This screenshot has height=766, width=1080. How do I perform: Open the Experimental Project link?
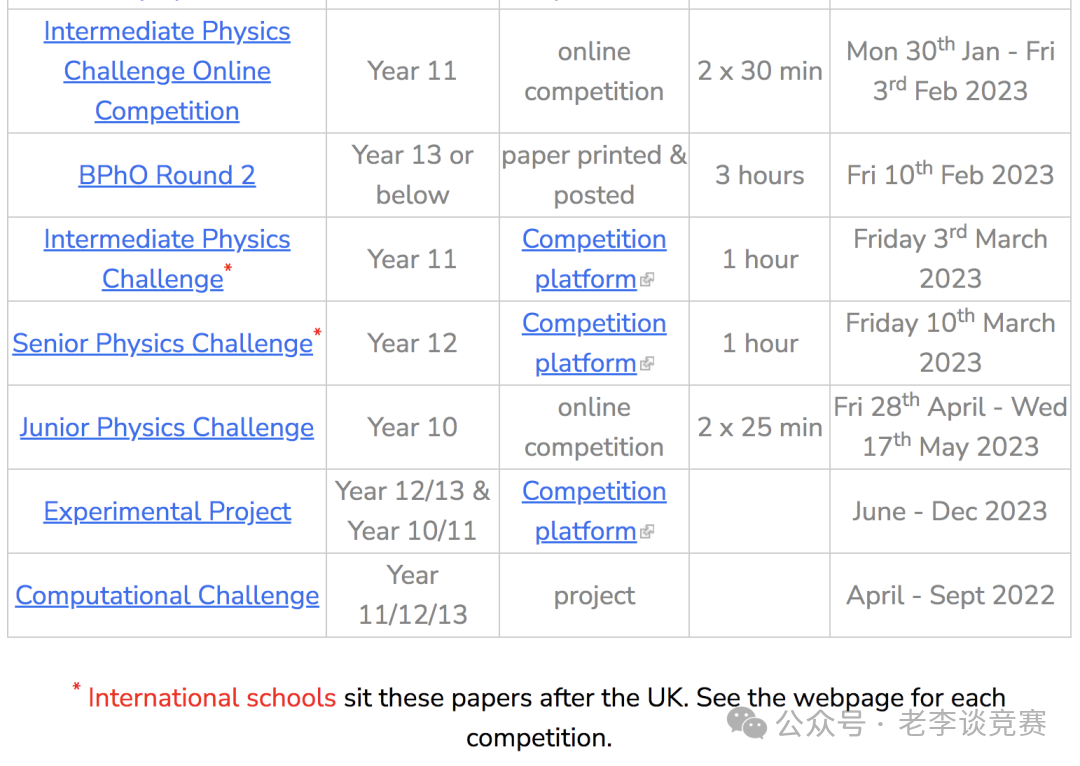coord(167,511)
